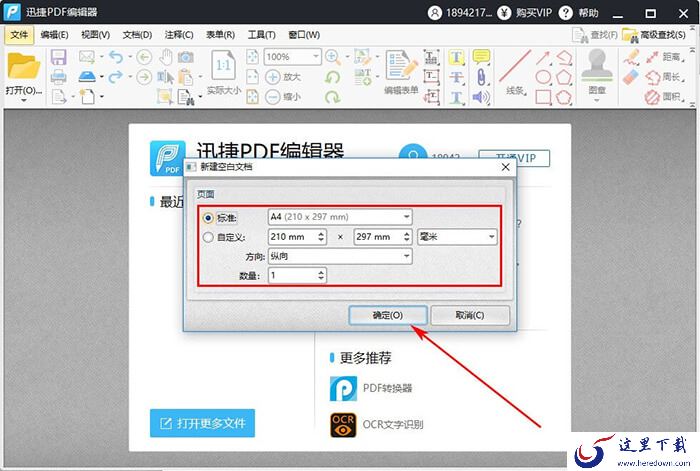700x471 pixels.
Task: Click the 高级查找(S) advanced search button
Action: pos(654,35)
